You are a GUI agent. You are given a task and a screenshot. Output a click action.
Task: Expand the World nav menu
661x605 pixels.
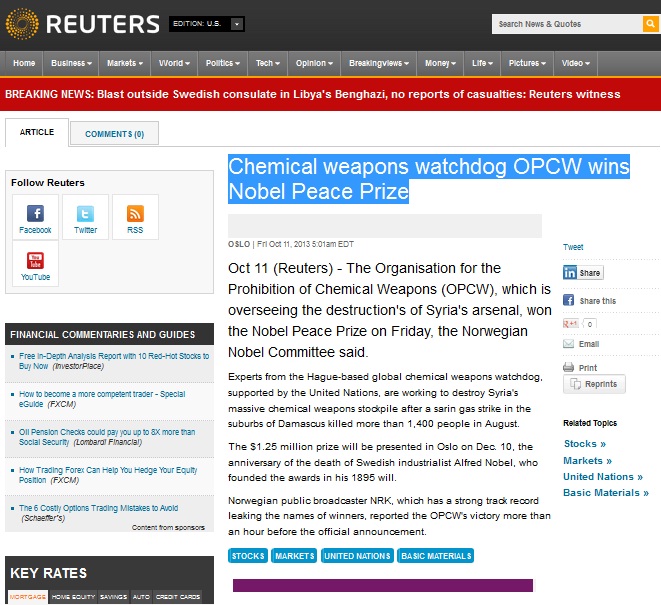pos(174,63)
